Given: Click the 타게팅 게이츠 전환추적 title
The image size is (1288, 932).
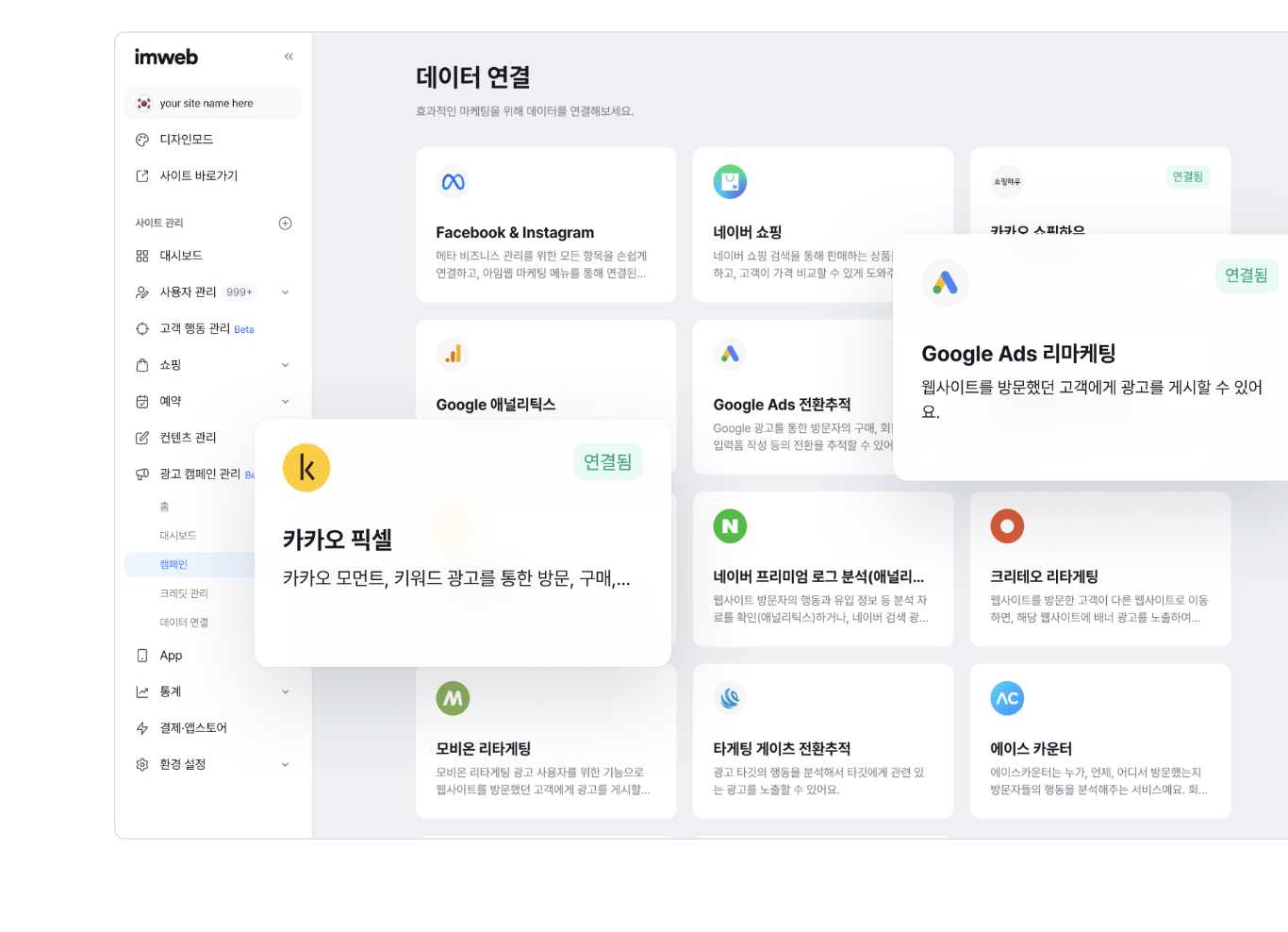Looking at the screenshot, I should click(782, 749).
